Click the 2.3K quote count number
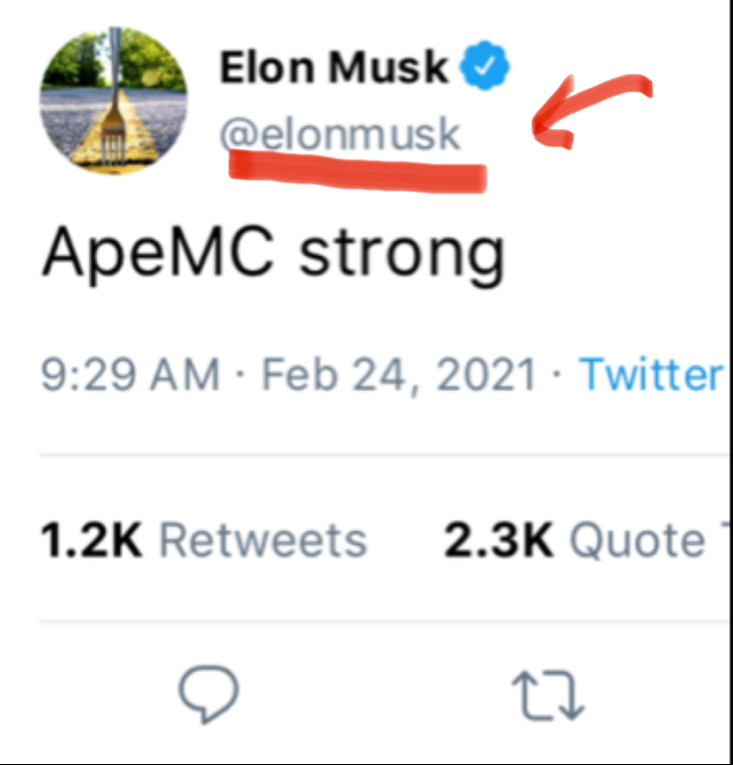Viewport: 733px width, 765px height. [498, 541]
